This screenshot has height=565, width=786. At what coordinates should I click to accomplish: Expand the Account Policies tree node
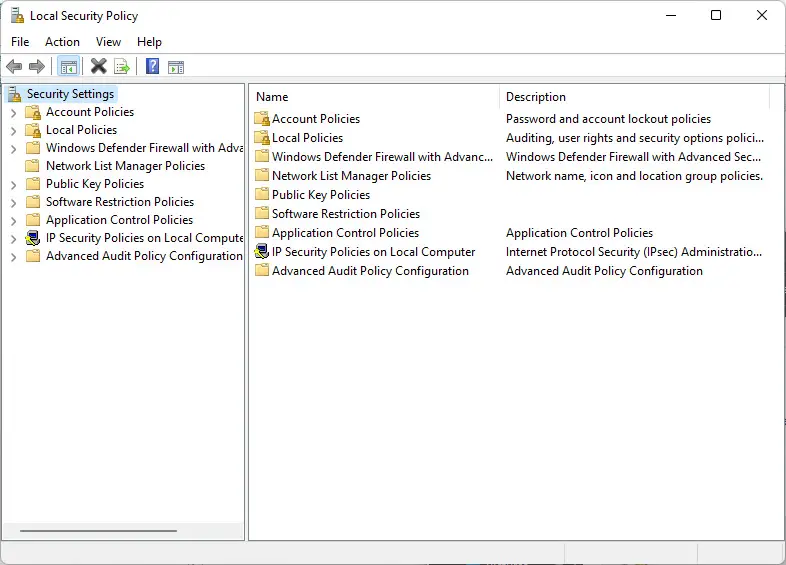14,113
